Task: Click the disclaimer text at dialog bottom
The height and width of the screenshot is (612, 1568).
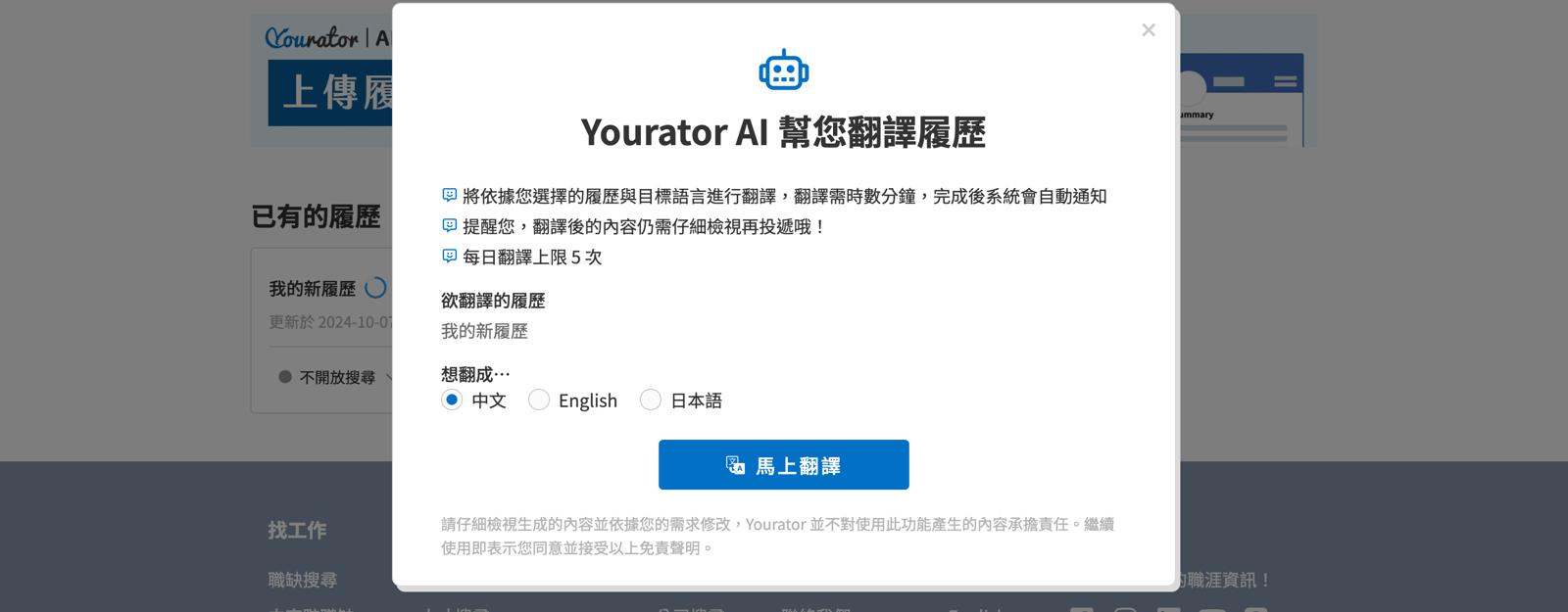Action: click(778, 536)
